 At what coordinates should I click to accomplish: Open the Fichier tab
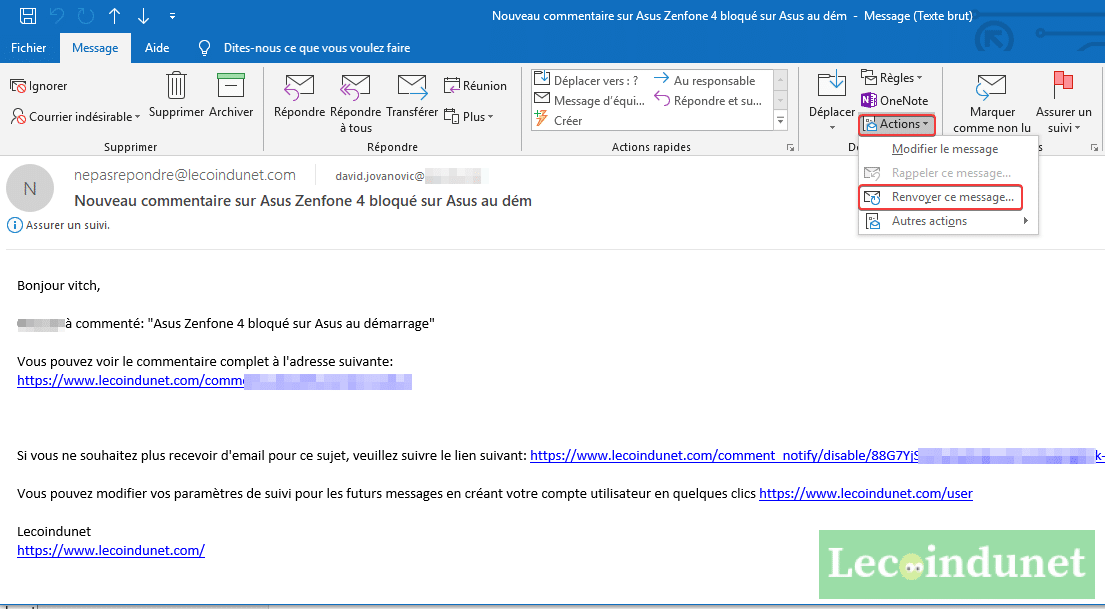coord(28,48)
